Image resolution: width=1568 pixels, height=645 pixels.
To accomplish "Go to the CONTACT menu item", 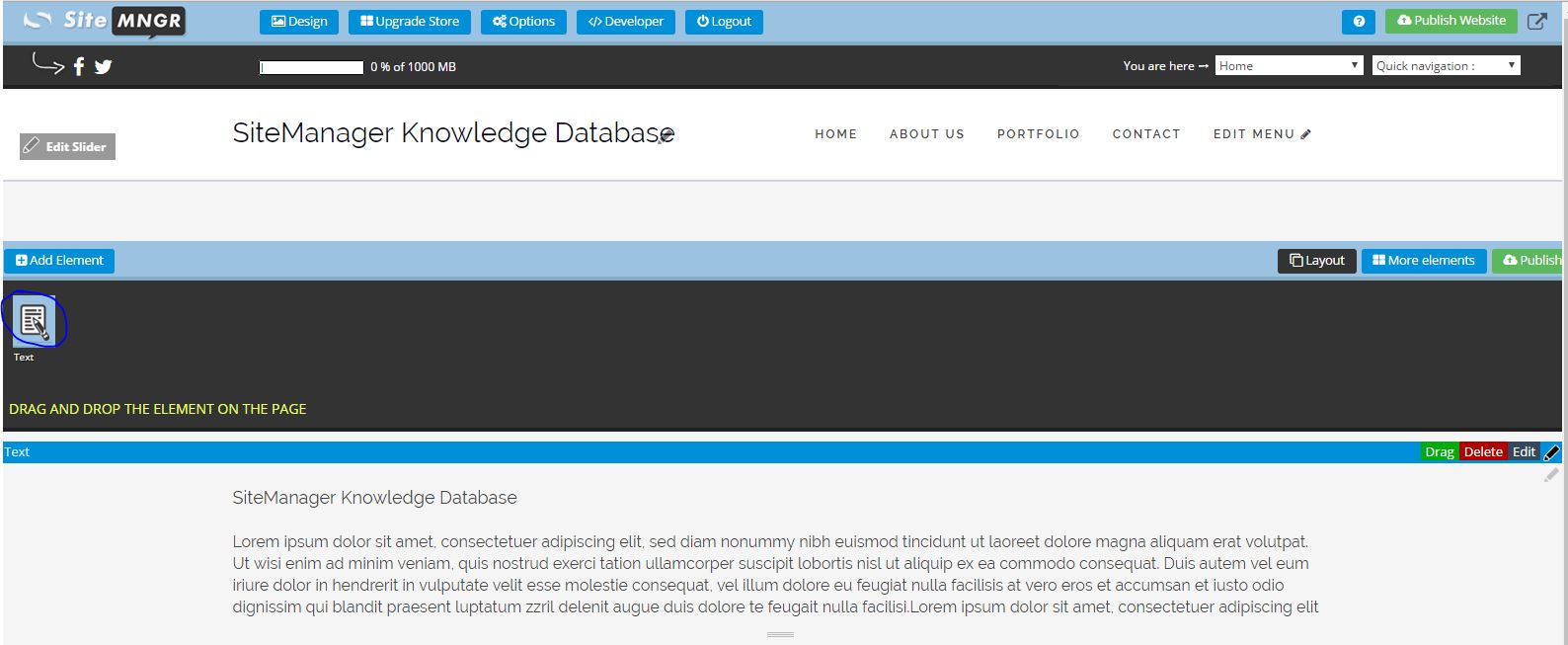I will (x=1146, y=134).
